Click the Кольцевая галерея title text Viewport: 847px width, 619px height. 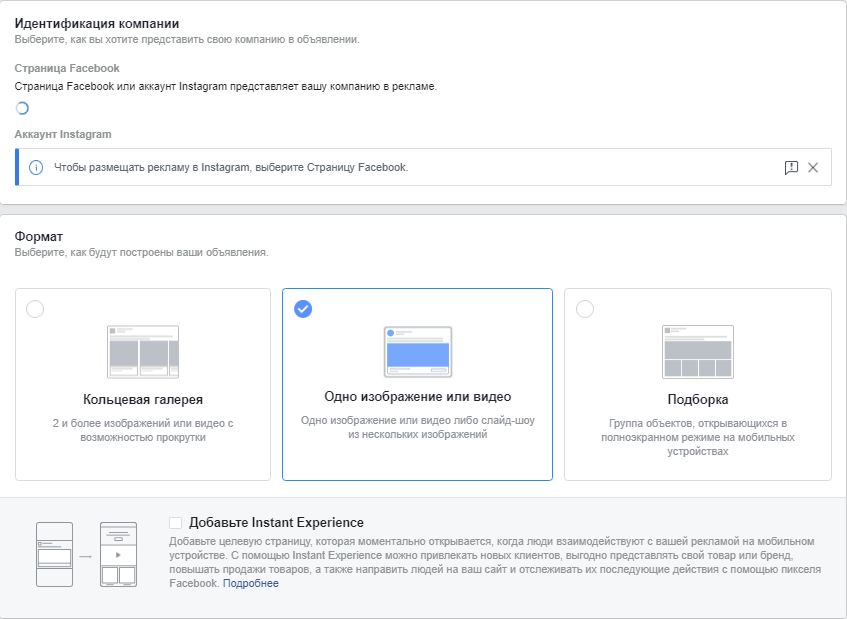[143, 399]
